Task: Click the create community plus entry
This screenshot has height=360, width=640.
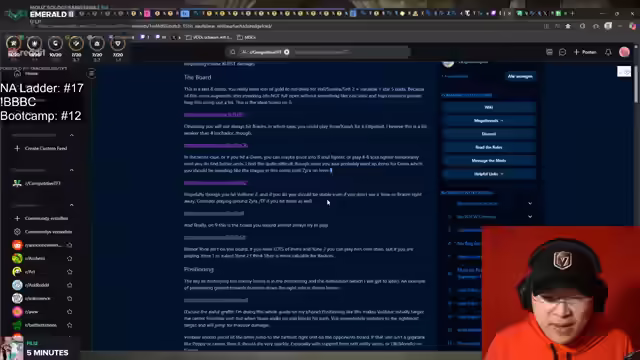Action: pyautogui.click(x=41, y=218)
